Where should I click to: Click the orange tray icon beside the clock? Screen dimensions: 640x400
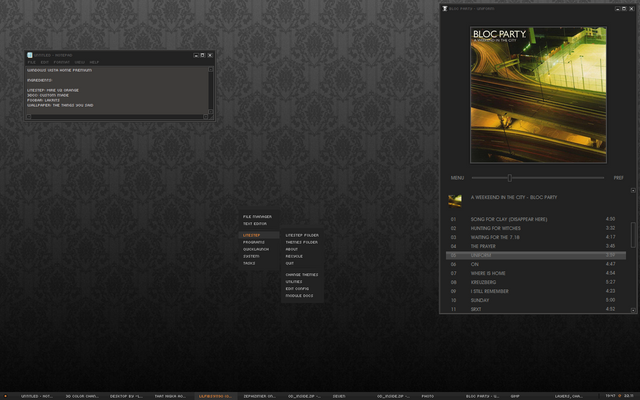click(620, 396)
